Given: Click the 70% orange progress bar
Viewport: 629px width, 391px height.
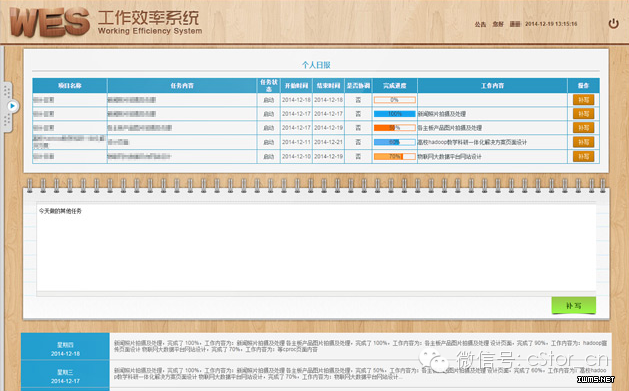Looking at the screenshot, I should click(x=395, y=156).
